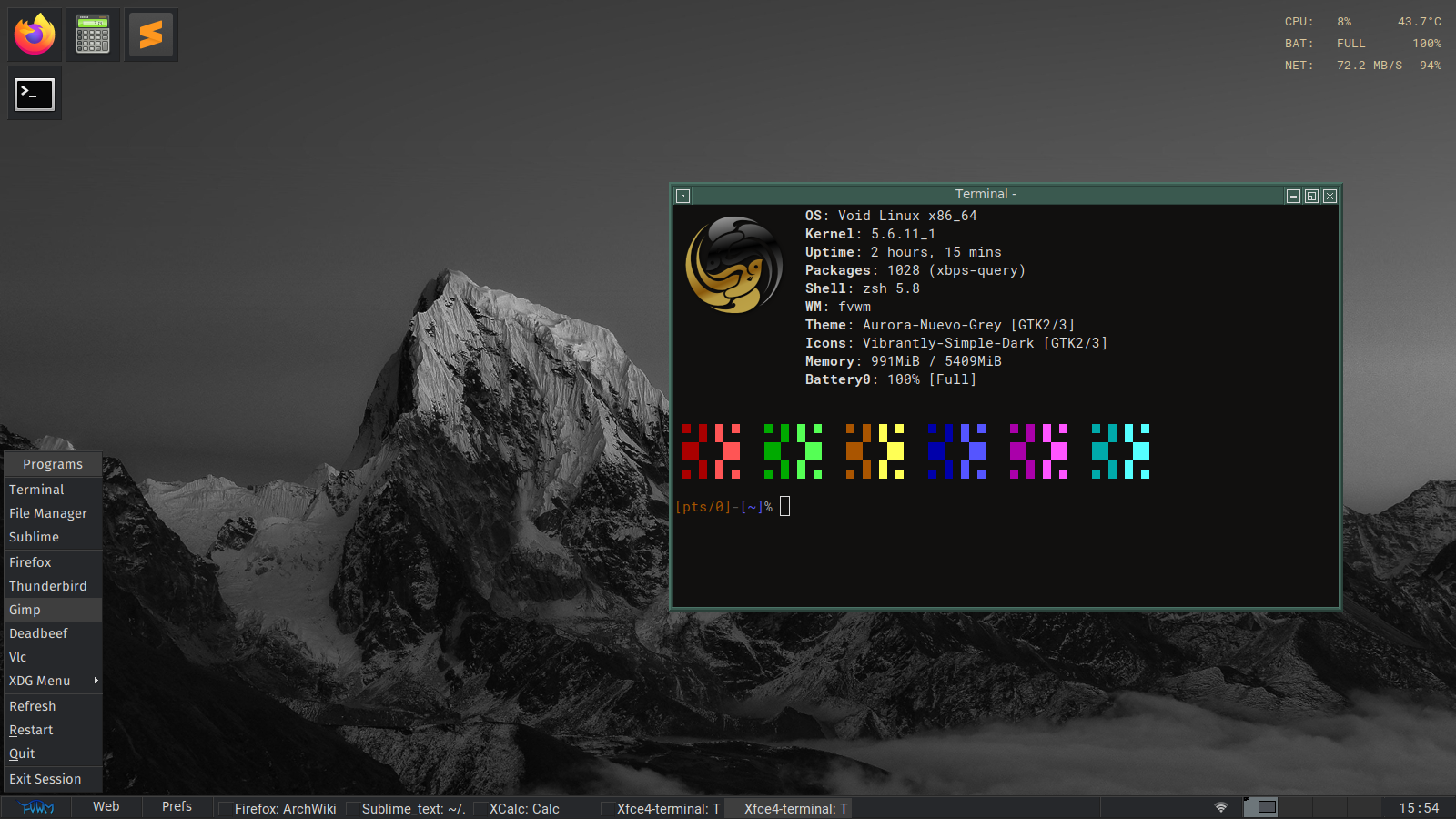Launch Firefox from Programs menu
This screenshot has height=819, width=1456.
tap(53, 562)
